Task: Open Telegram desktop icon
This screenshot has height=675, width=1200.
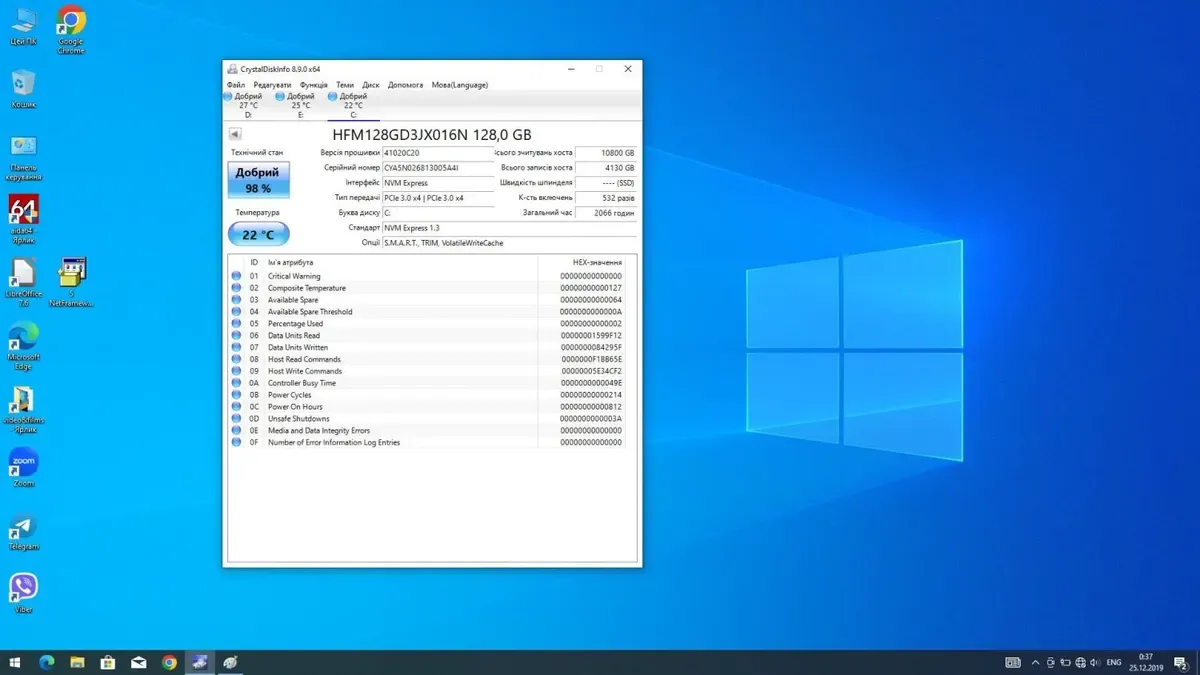Action: coord(23,528)
